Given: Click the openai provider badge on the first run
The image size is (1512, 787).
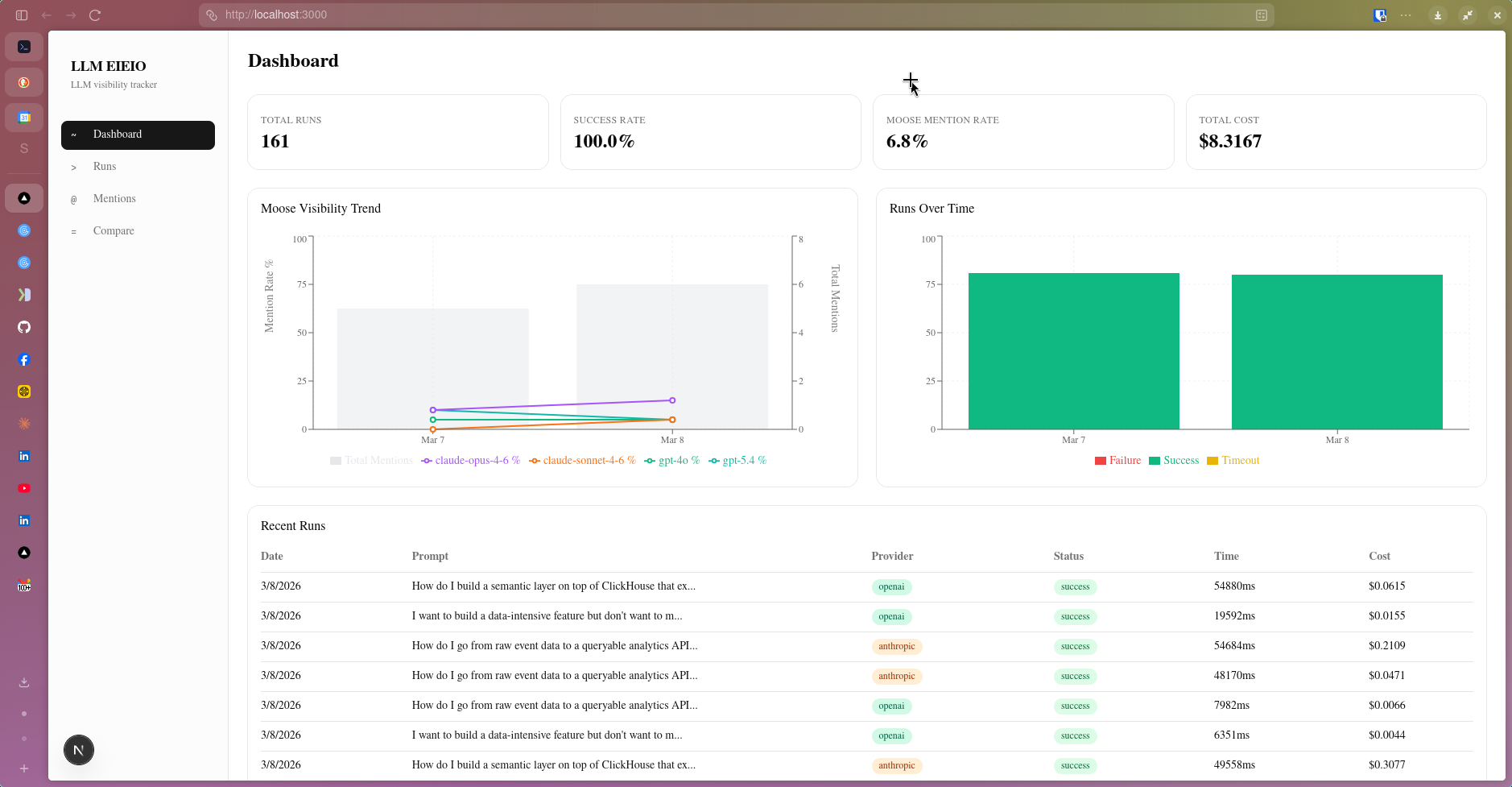Looking at the screenshot, I should [x=890, y=586].
